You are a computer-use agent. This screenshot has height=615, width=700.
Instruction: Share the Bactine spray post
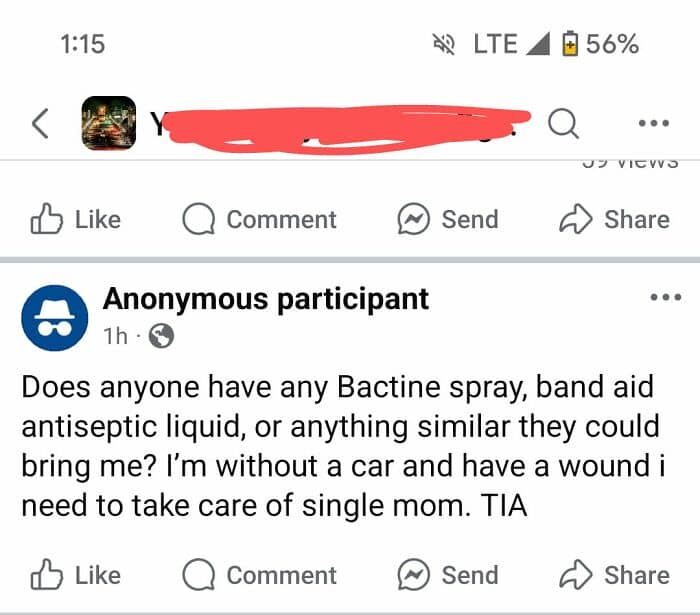point(614,575)
